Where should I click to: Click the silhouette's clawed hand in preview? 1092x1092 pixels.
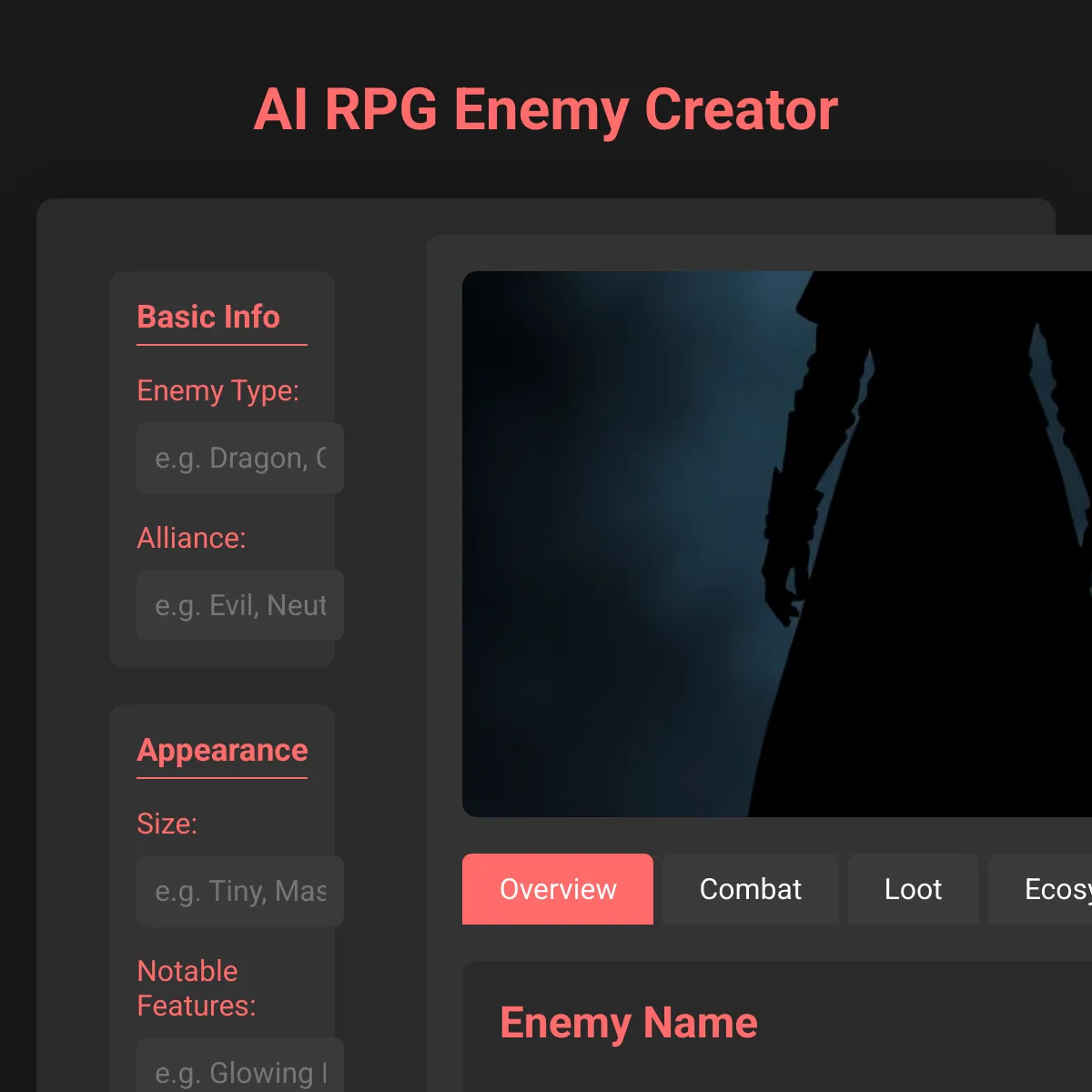tap(784, 593)
